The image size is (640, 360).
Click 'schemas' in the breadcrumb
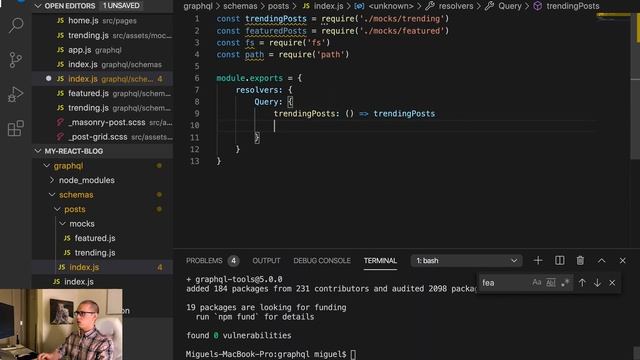click(x=240, y=6)
